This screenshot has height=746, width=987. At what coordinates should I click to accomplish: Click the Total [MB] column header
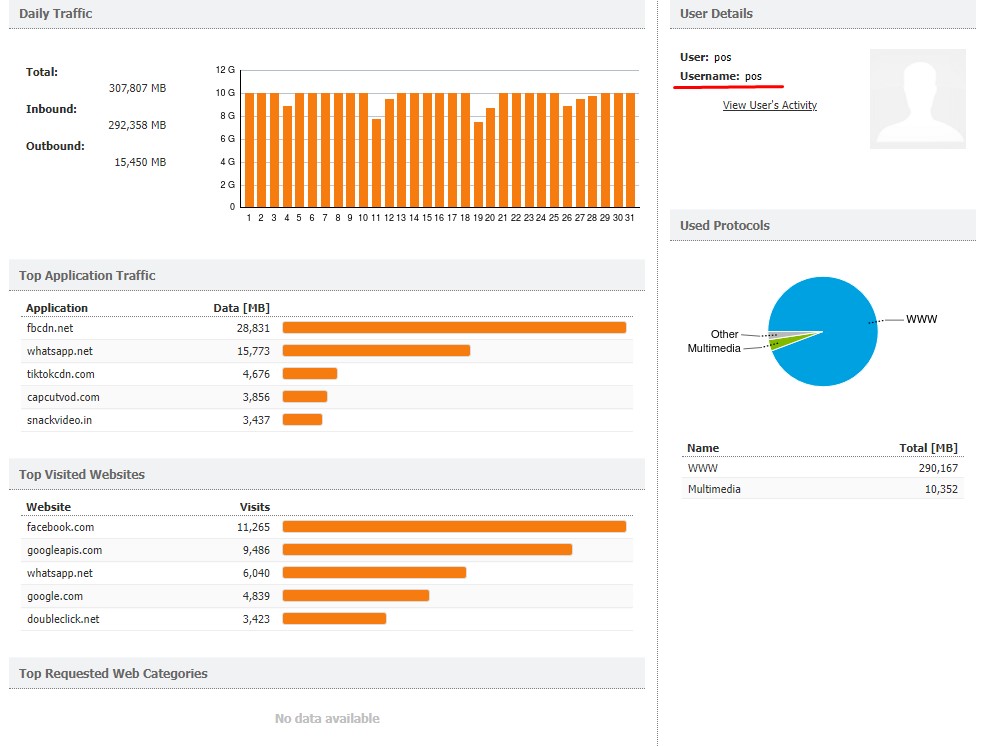928,448
